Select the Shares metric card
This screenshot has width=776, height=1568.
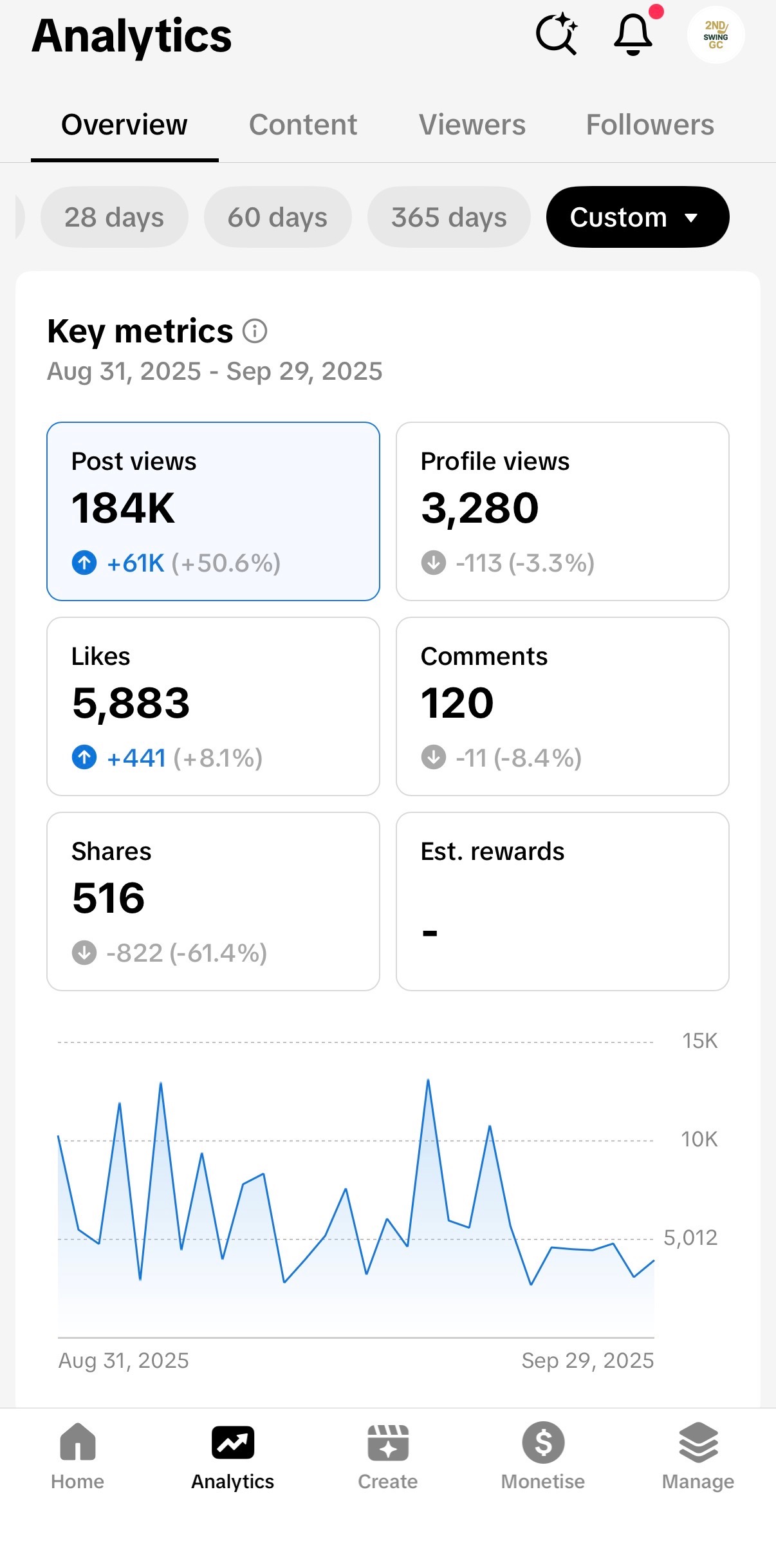click(x=213, y=901)
